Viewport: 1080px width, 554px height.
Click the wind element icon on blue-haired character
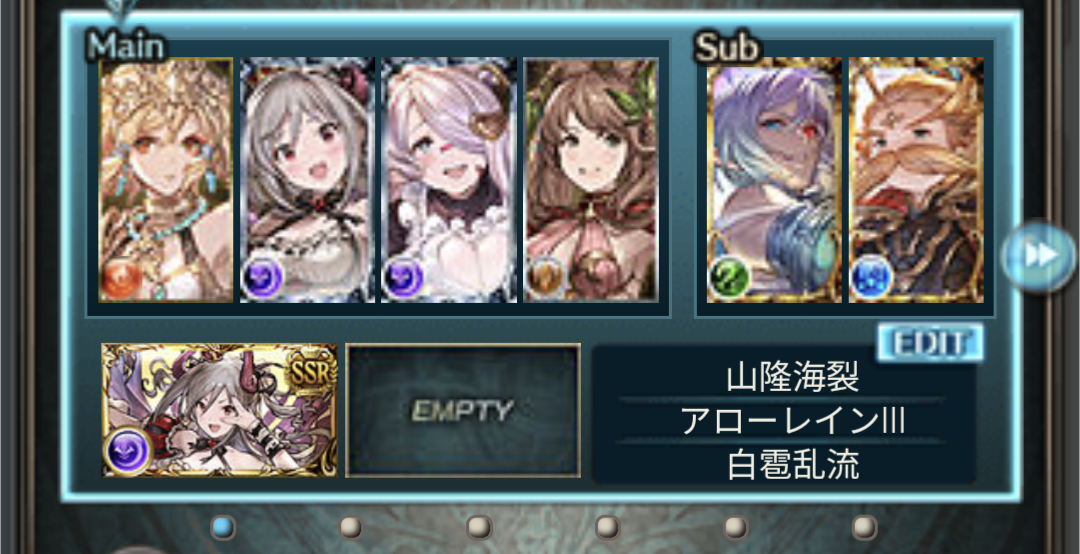tap(729, 278)
